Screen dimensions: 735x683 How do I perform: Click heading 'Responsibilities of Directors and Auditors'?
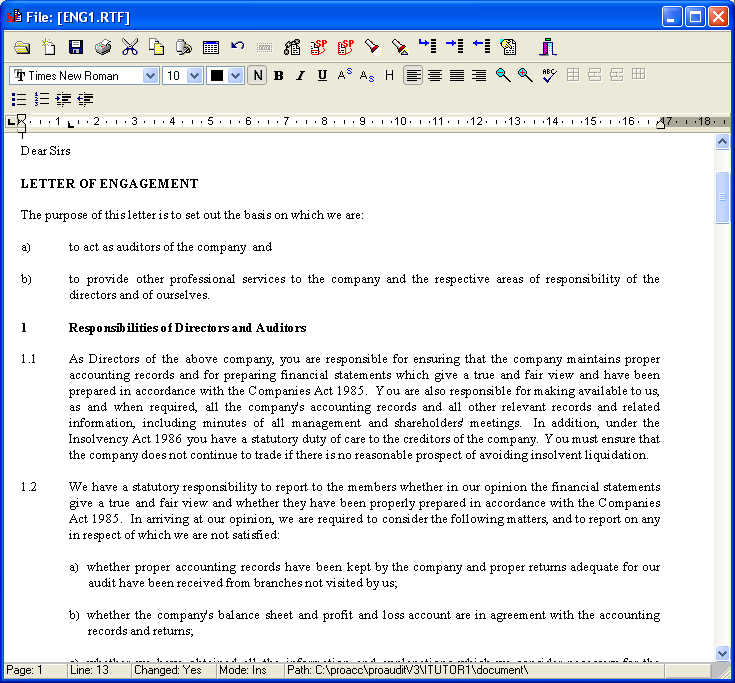tap(188, 328)
